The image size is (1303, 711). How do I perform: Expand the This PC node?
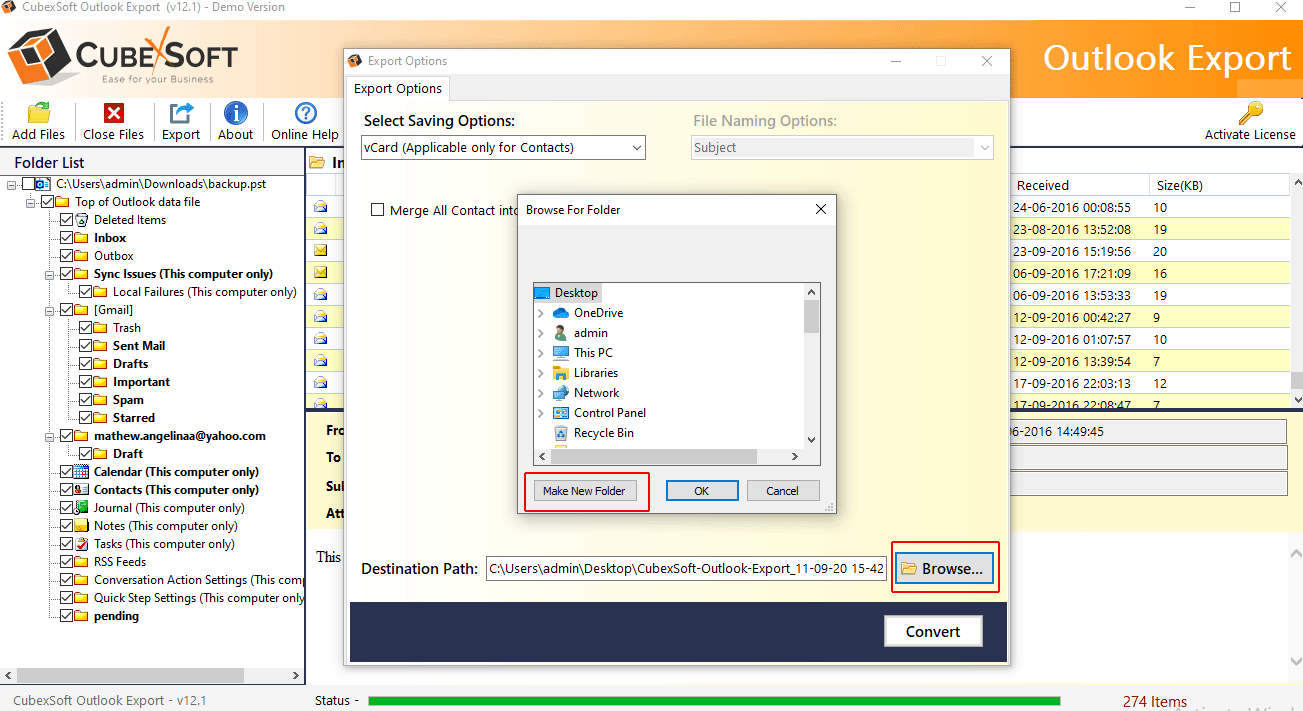[541, 353]
